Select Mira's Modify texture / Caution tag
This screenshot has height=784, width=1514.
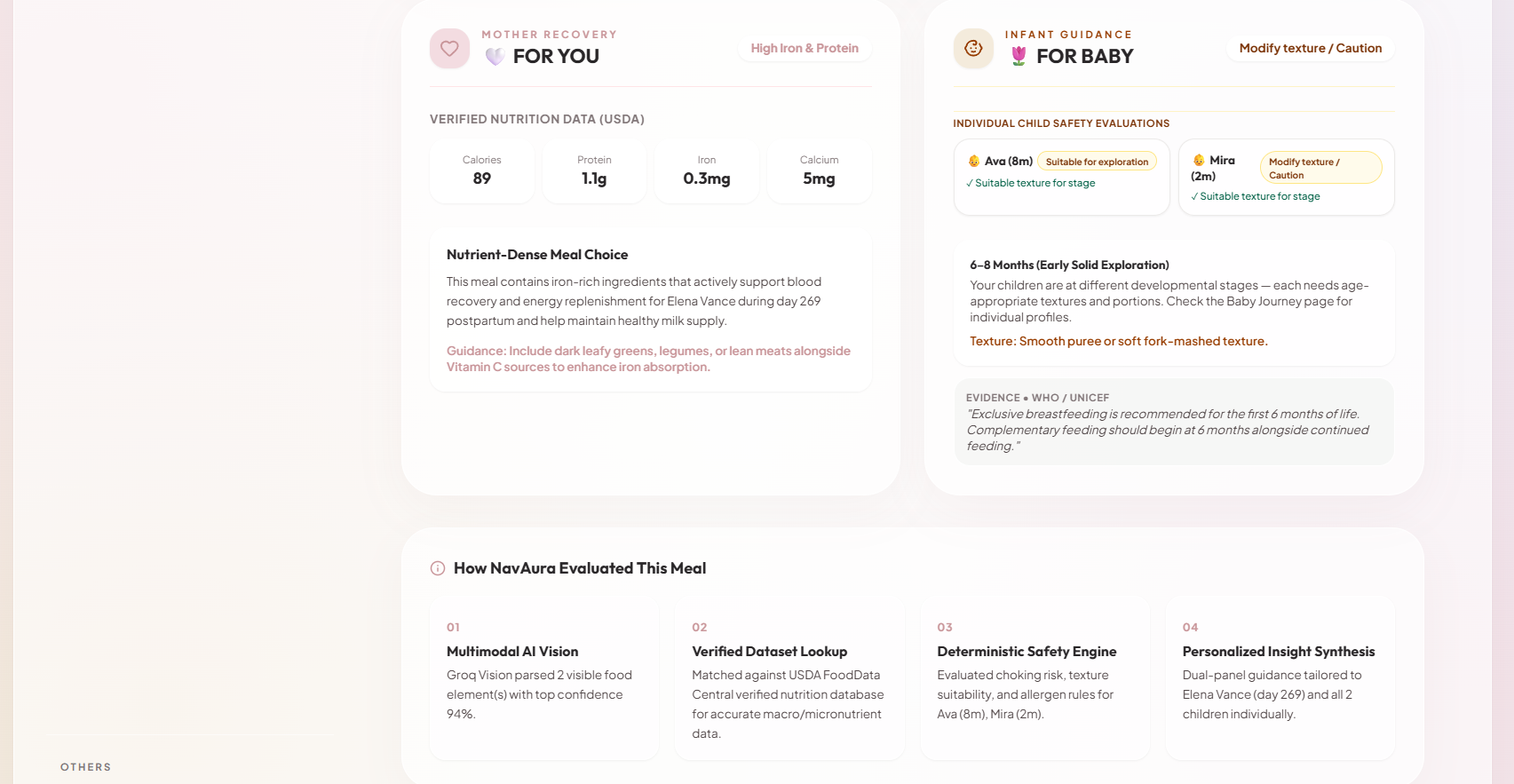point(1321,168)
